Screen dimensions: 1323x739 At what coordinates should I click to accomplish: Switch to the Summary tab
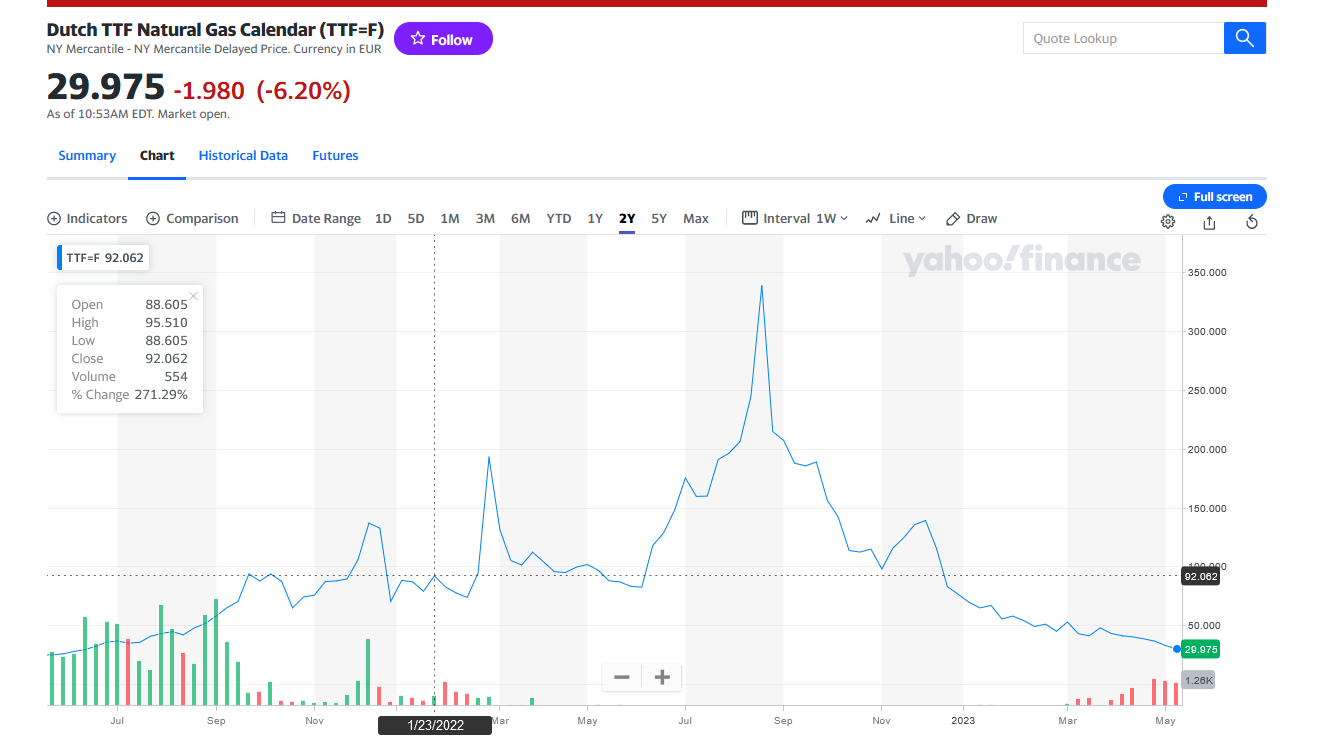[87, 156]
